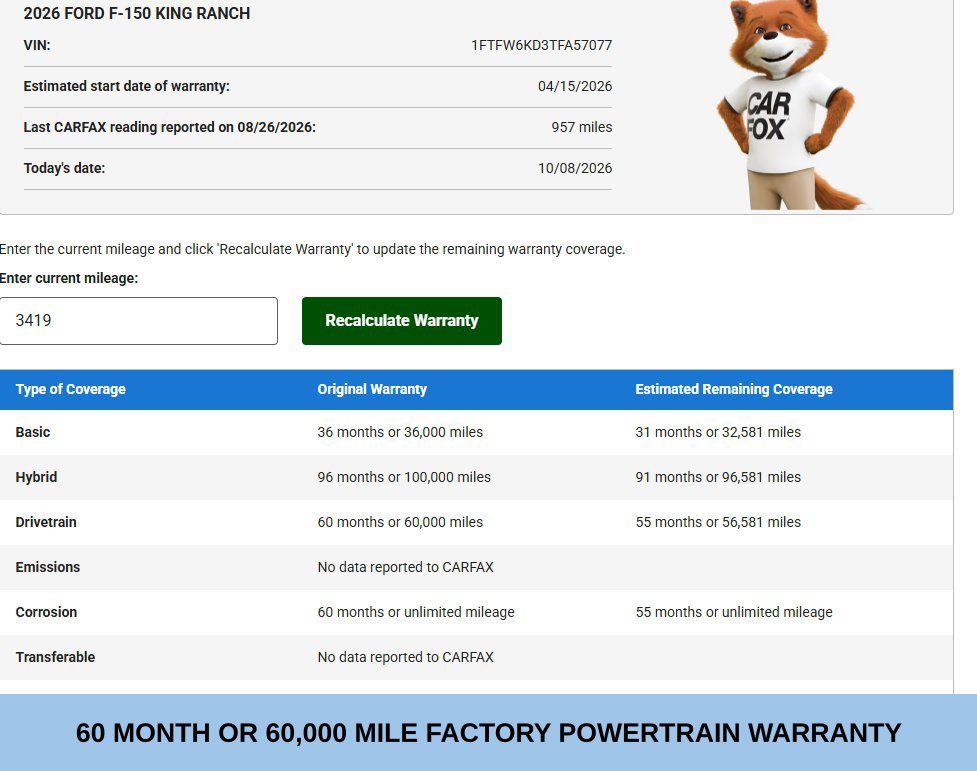Click the Recalculate Warranty button
The height and width of the screenshot is (771, 977).
[x=401, y=320]
